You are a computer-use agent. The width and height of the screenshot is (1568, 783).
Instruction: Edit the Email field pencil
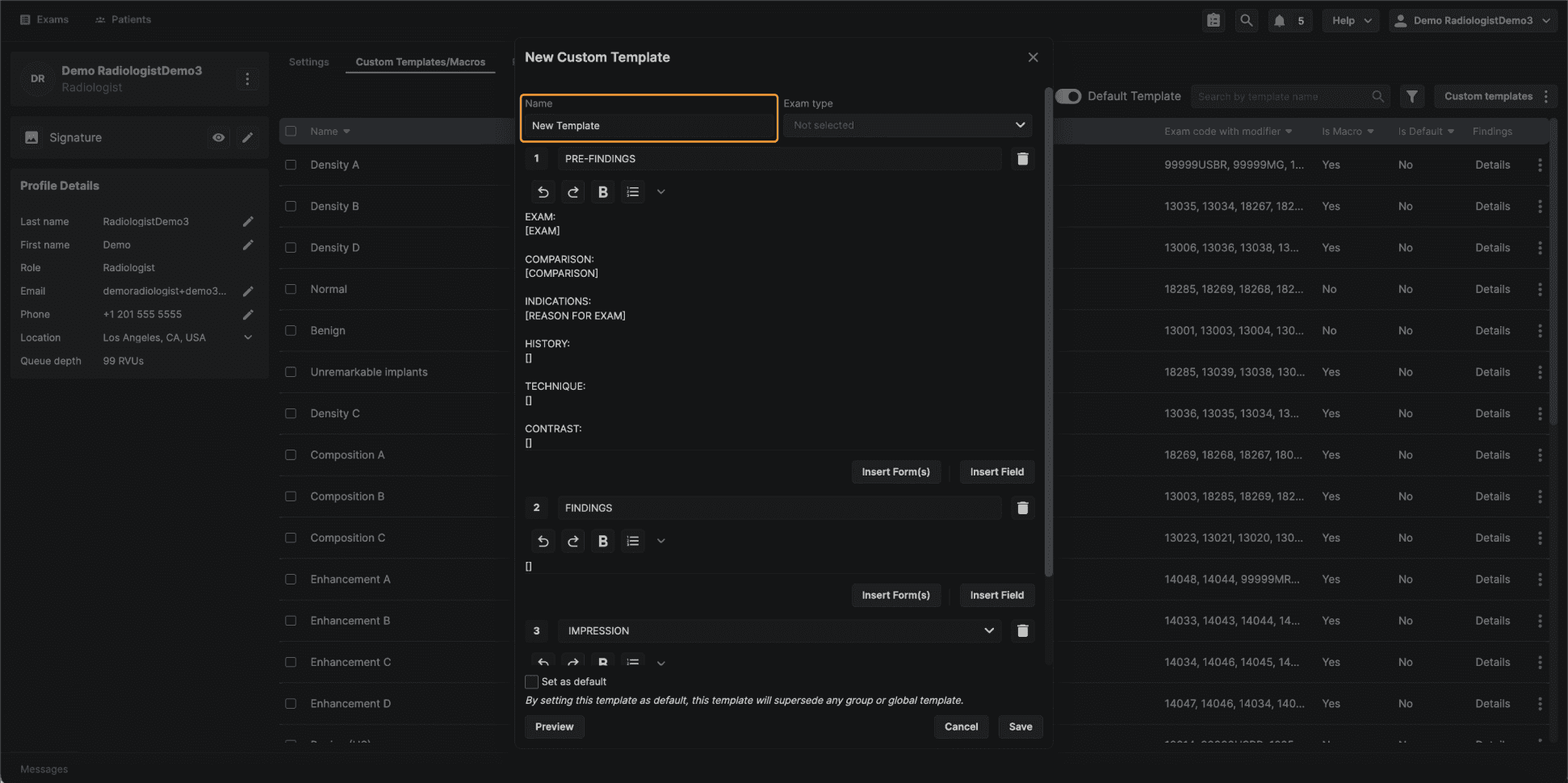click(248, 291)
